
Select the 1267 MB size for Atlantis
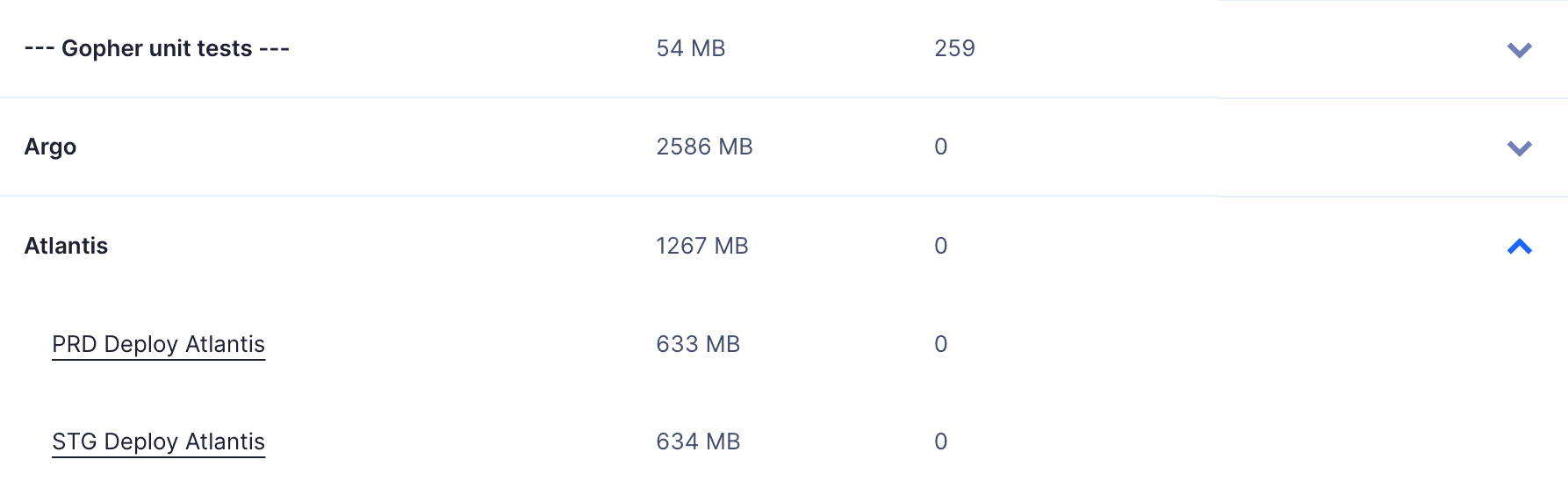(701, 246)
